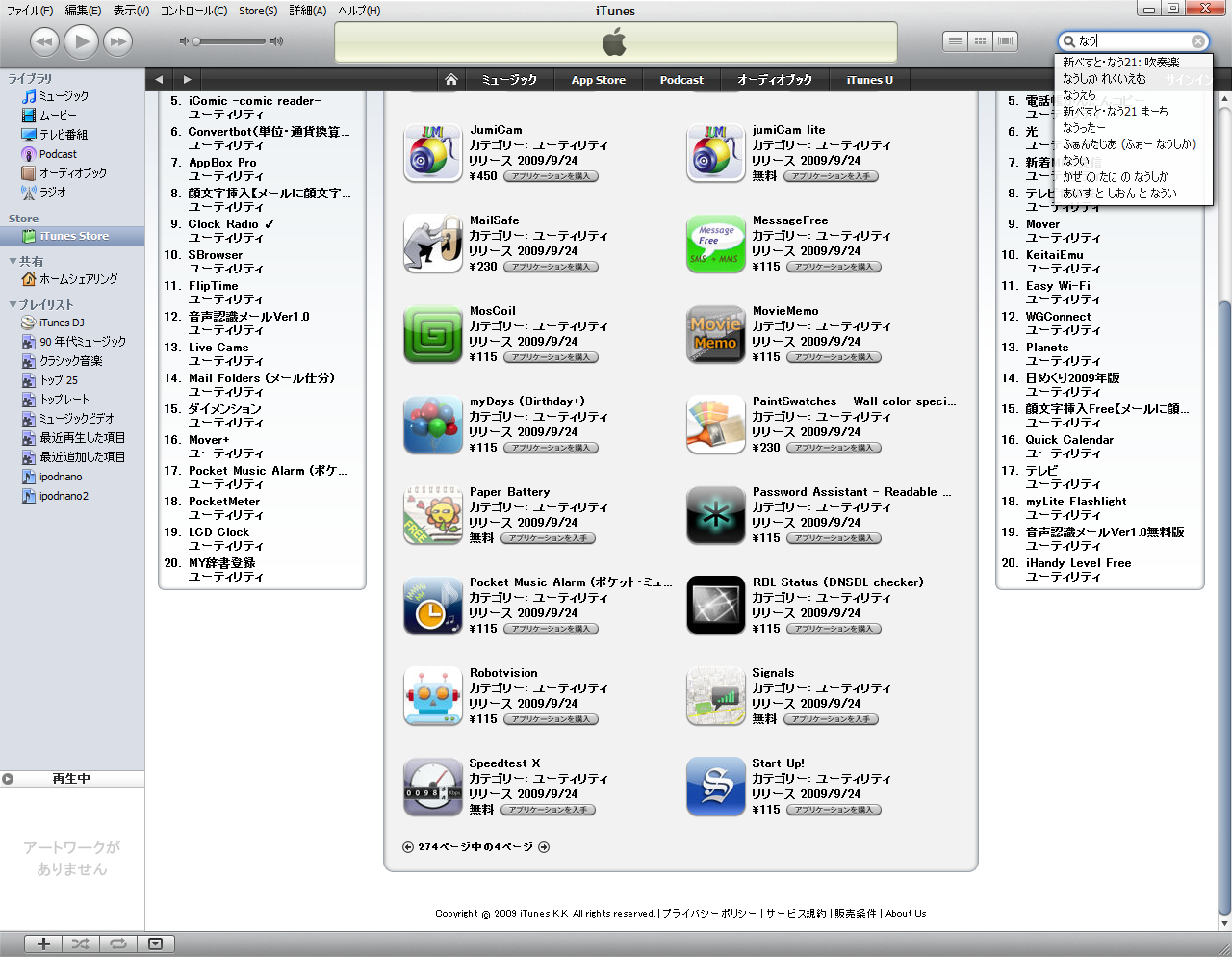Switch to list view mode
This screenshot has width=1232, height=957.
tap(955, 41)
